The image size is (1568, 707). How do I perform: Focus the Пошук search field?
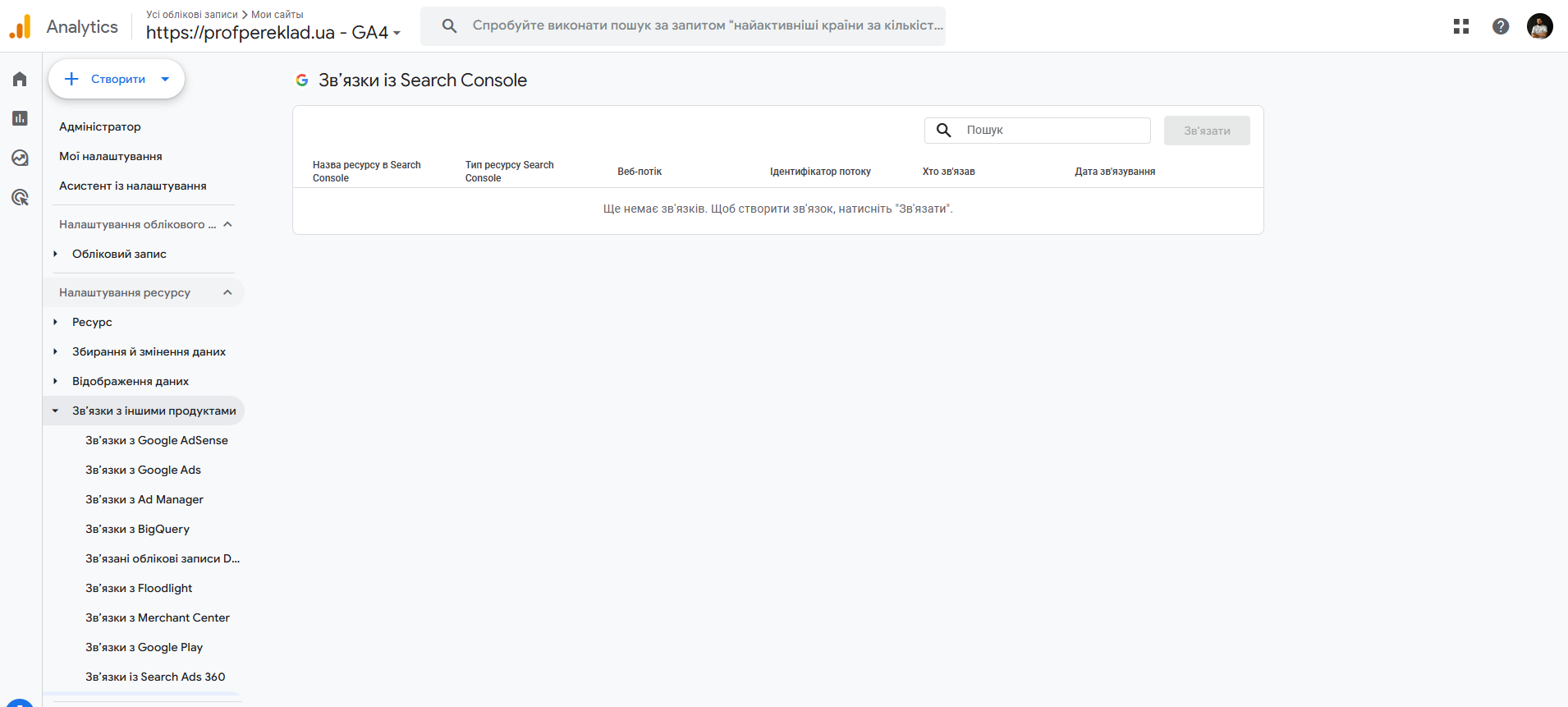pyautogui.click(x=1038, y=130)
